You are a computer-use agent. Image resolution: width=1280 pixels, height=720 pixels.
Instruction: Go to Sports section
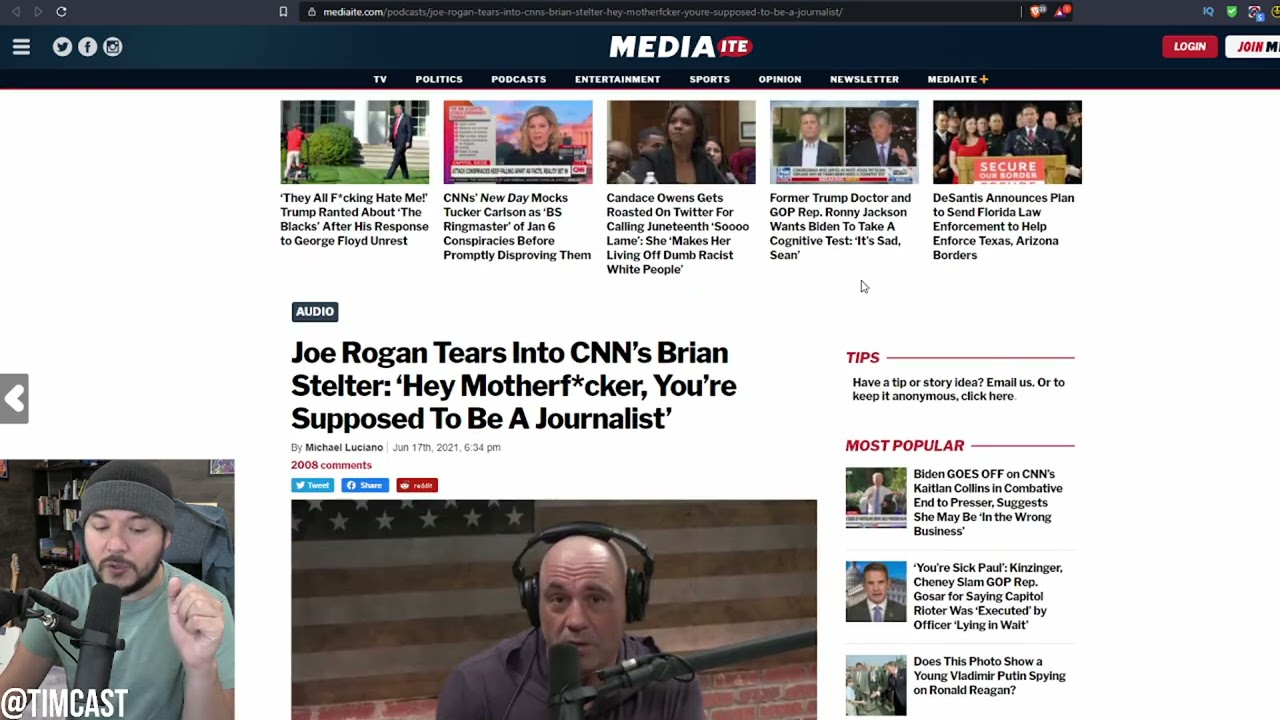(709, 79)
